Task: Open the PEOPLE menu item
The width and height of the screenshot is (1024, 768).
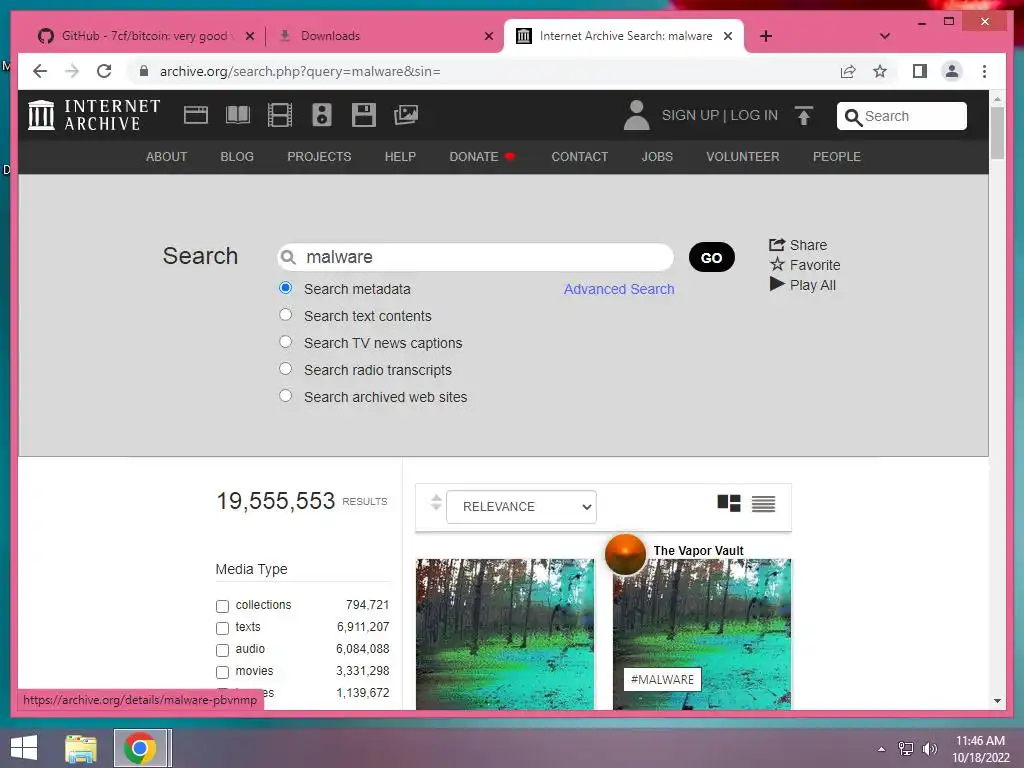Action: [837, 157]
